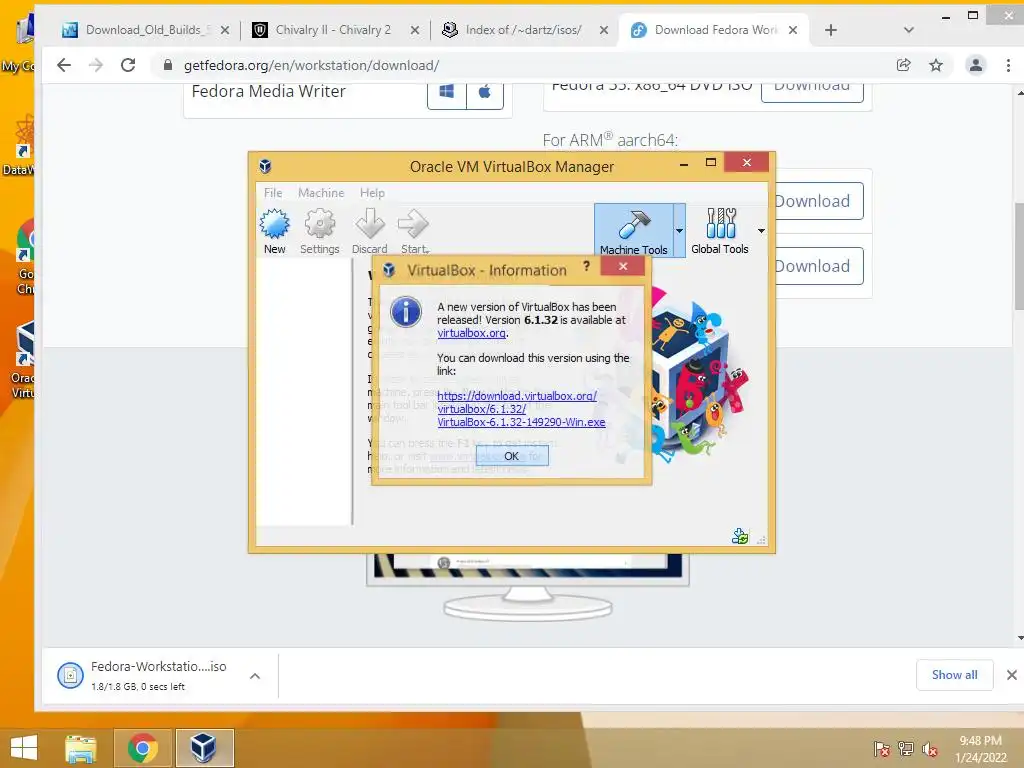Switch to the Chivalry II tab

click(333, 30)
